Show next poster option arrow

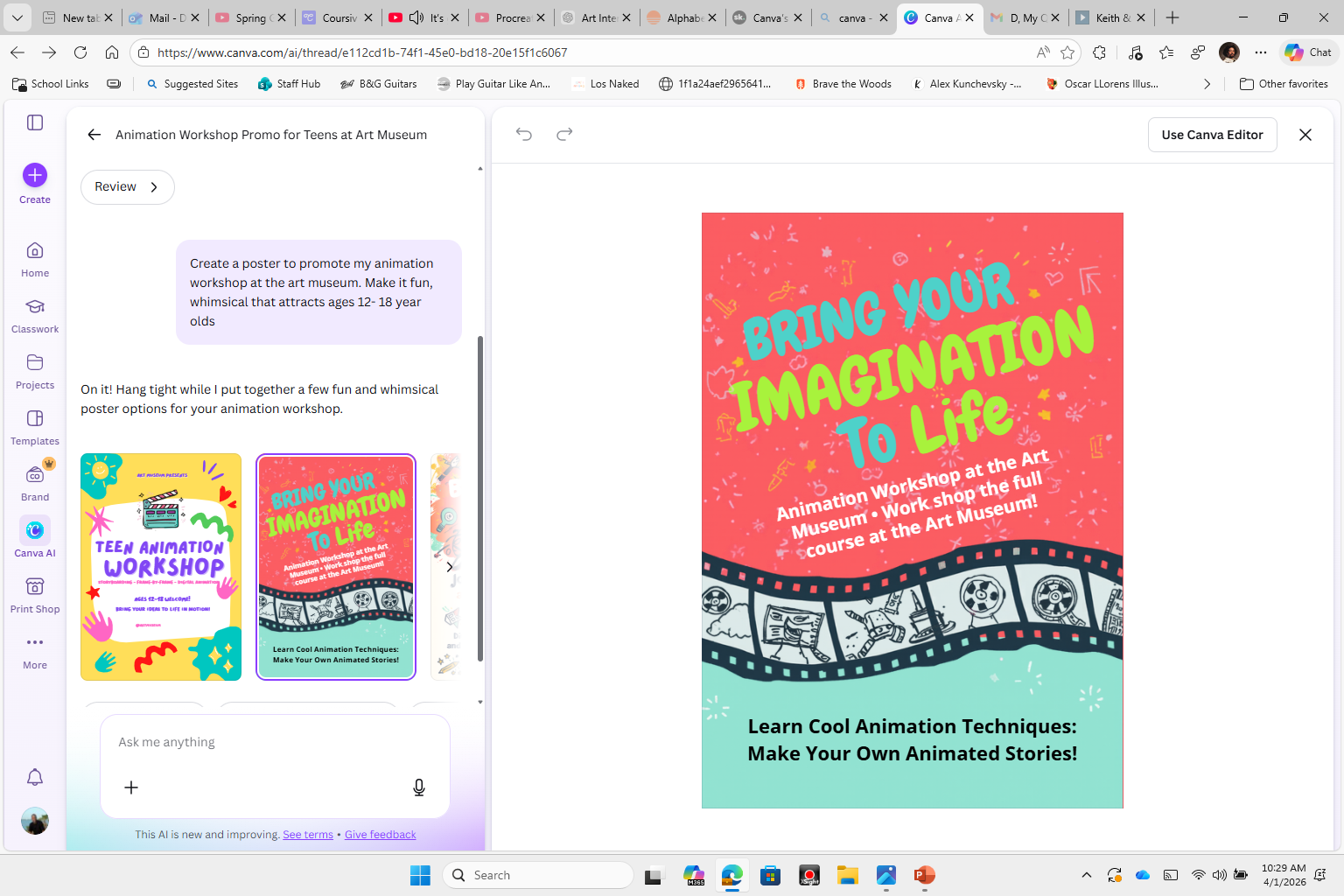(x=450, y=567)
